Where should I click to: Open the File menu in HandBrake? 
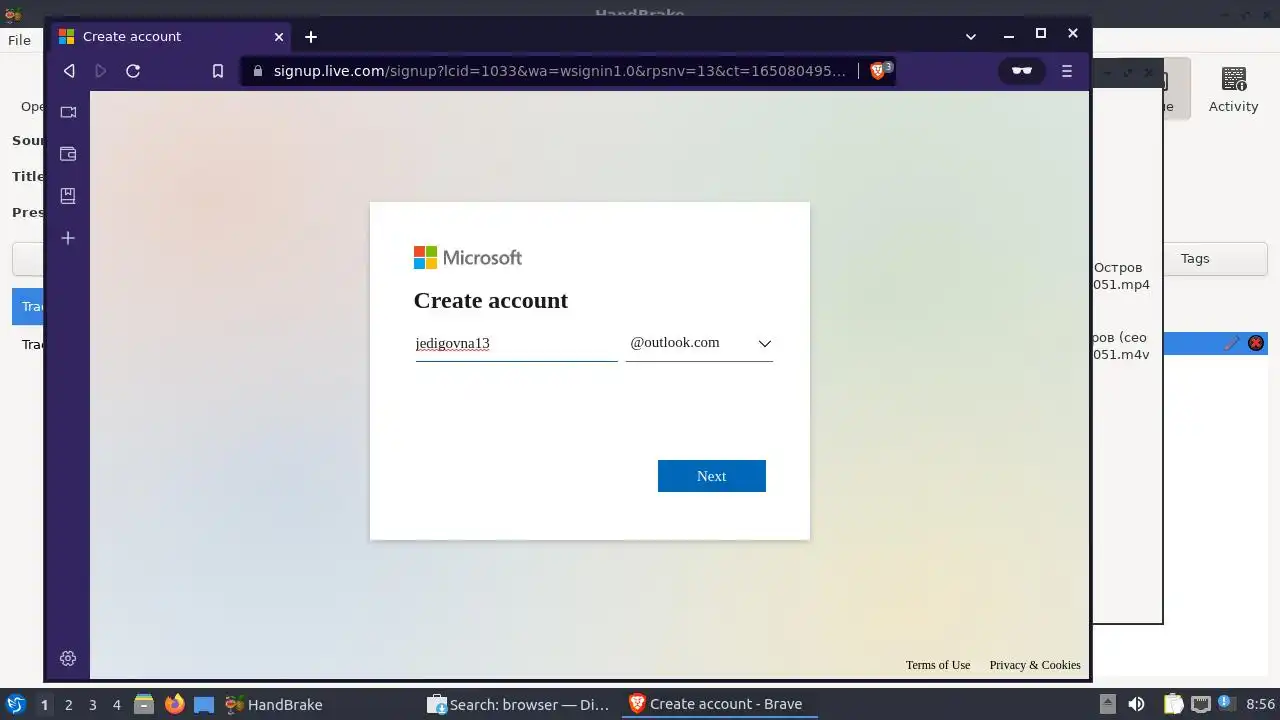pyautogui.click(x=19, y=40)
